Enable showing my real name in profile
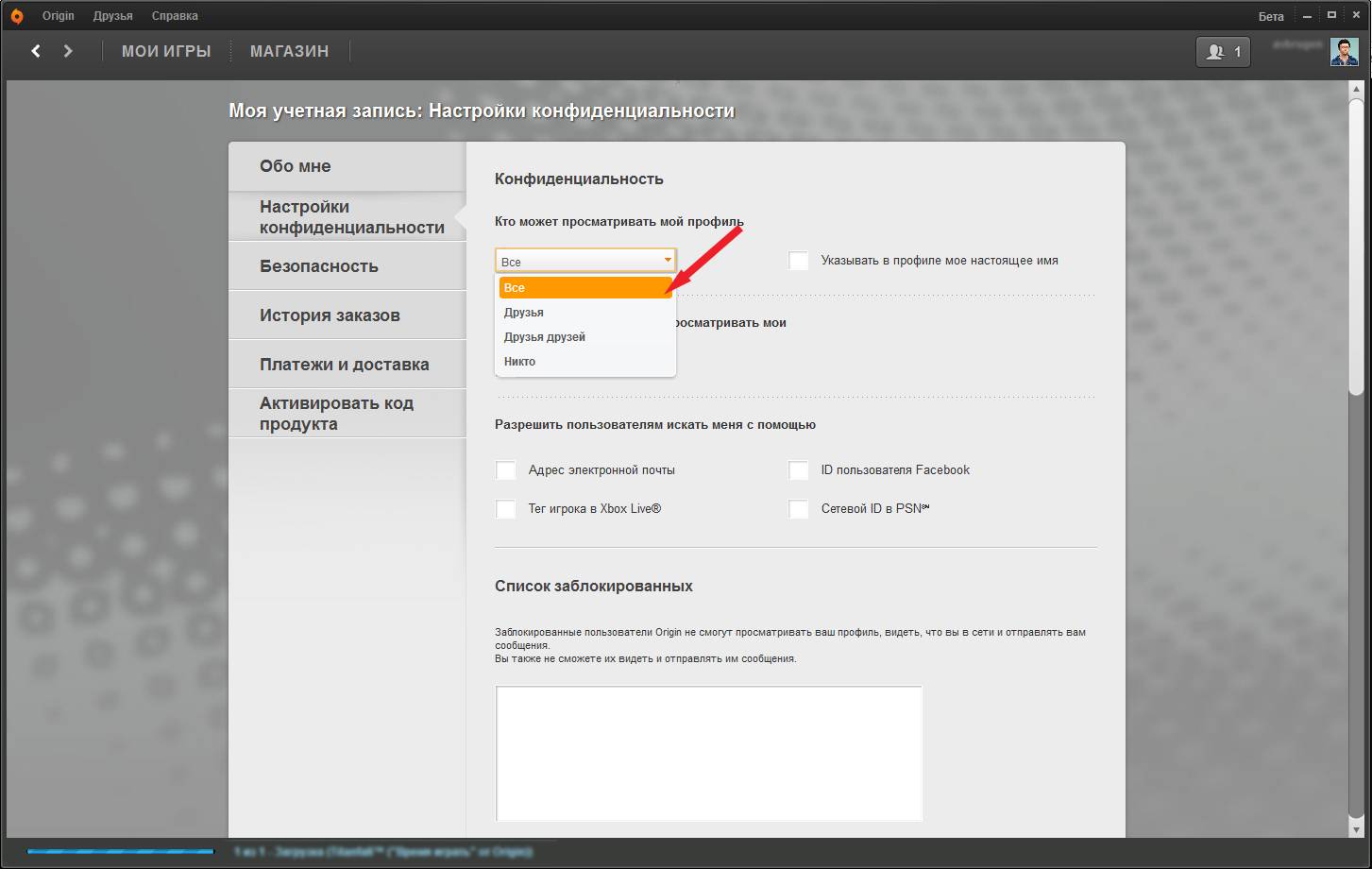The height and width of the screenshot is (869, 1372). tap(799, 261)
